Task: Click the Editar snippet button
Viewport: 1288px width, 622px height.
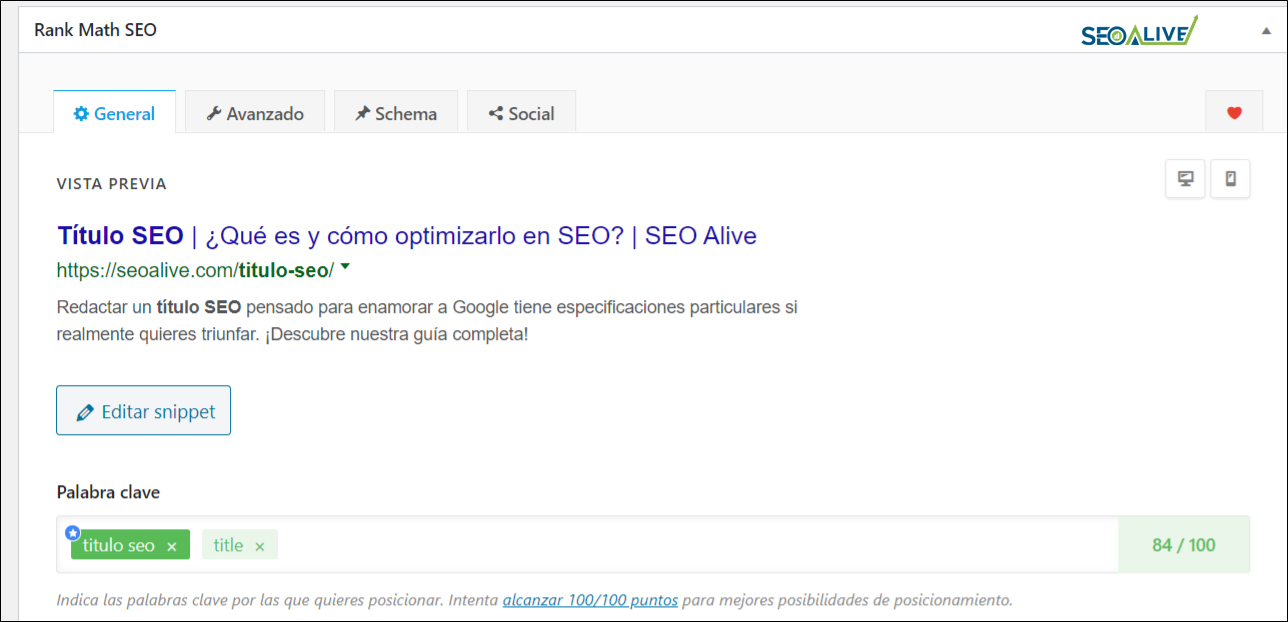Action: coord(143,411)
